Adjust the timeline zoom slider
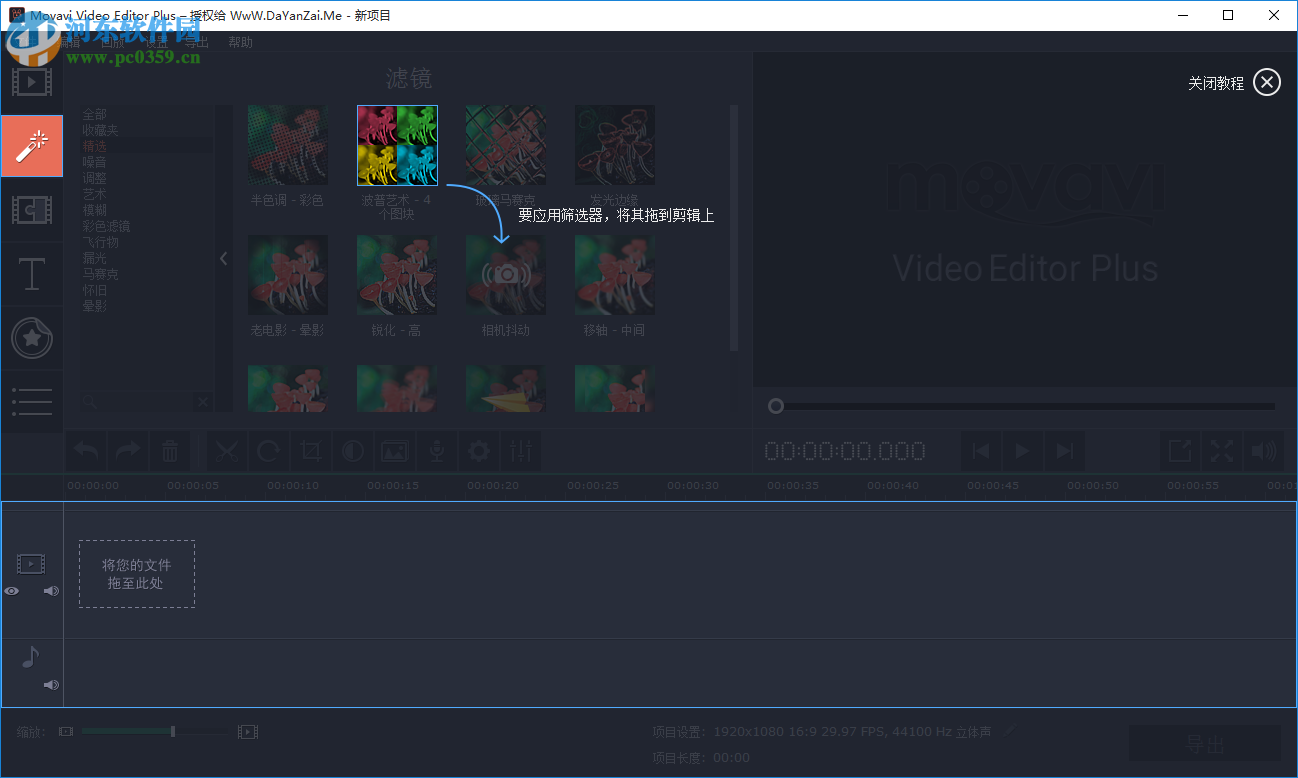1298x778 pixels. tap(172, 731)
